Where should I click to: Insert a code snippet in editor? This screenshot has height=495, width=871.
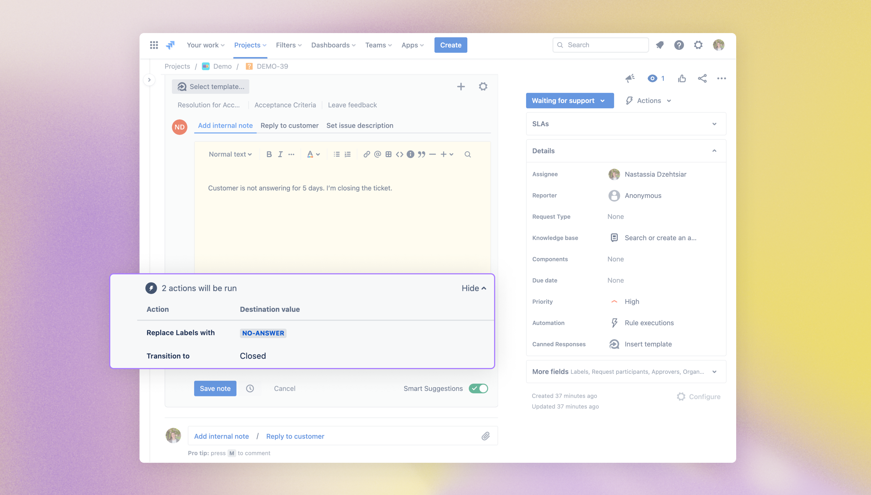point(399,154)
